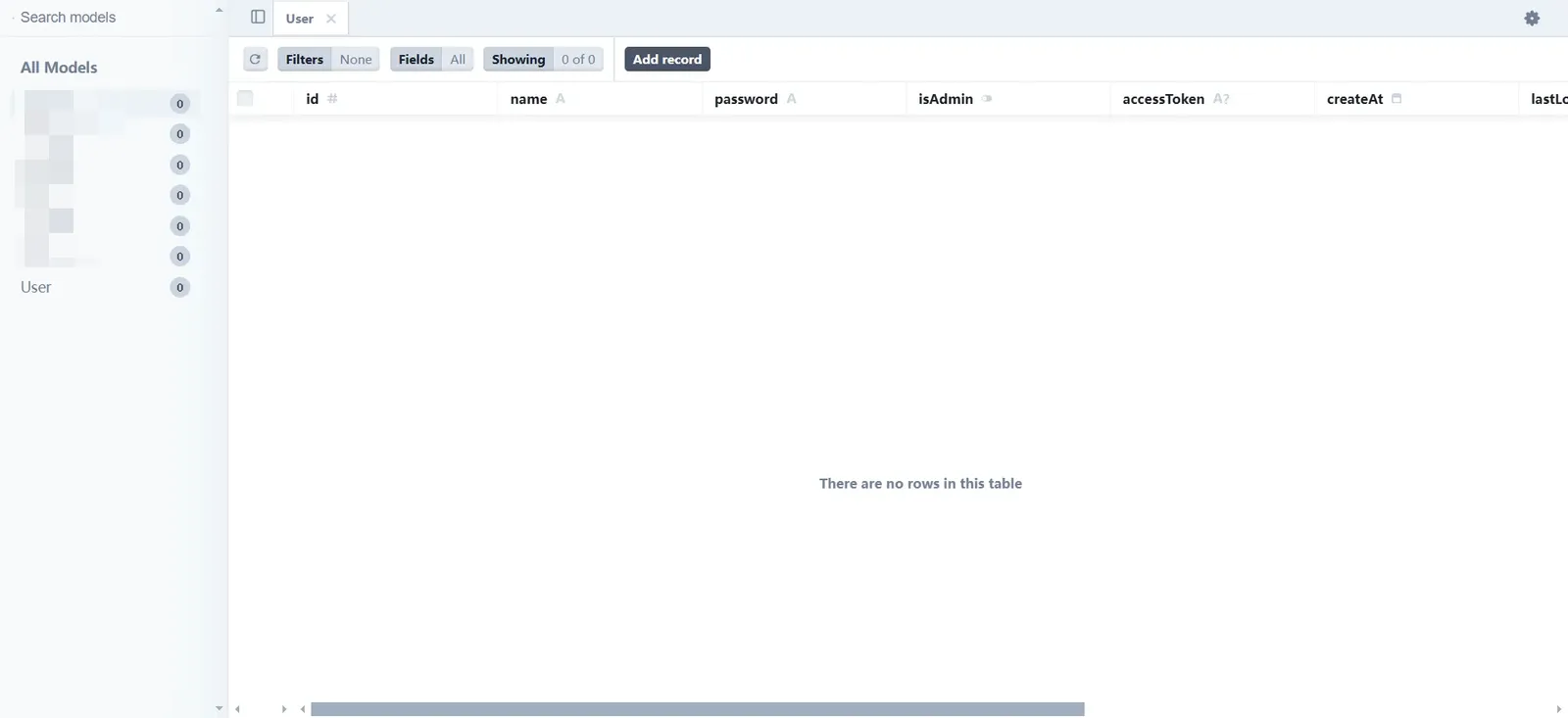This screenshot has width=1568, height=718.
Task: Click the scroll right arrow at bottom
Action: [1558, 709]
